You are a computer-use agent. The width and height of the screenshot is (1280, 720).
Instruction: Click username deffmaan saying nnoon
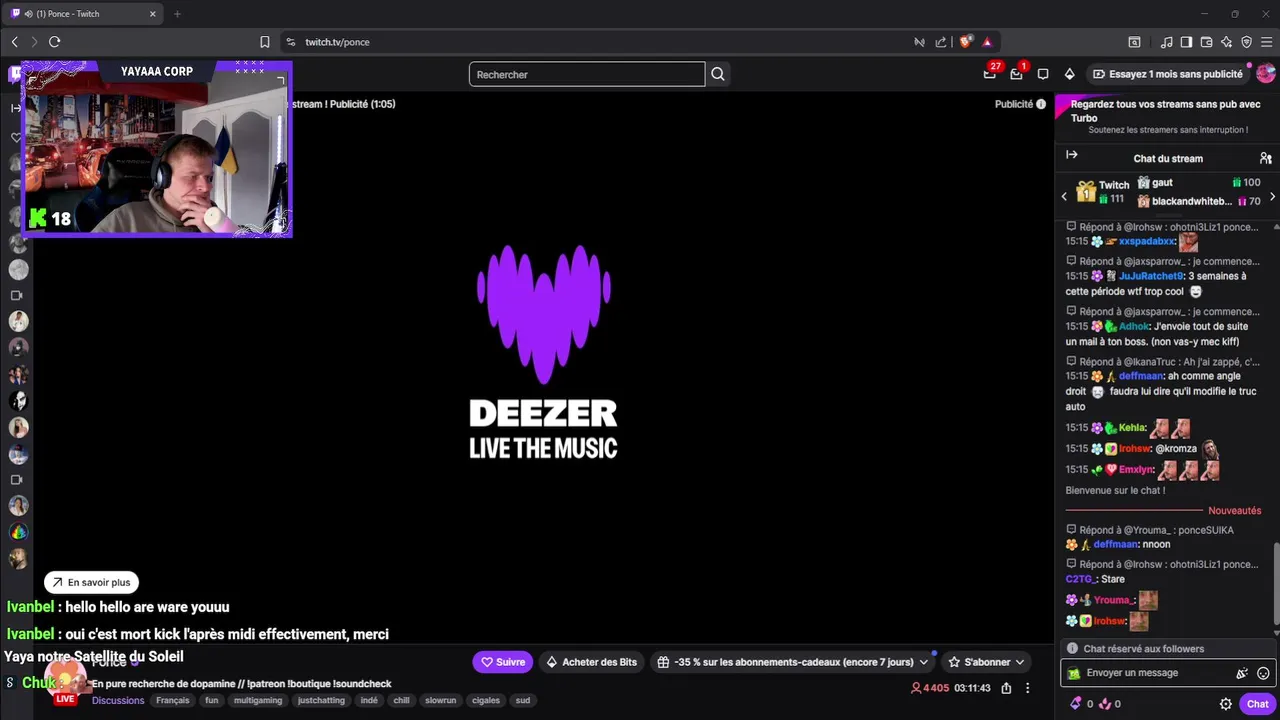tap(1116, 545)
